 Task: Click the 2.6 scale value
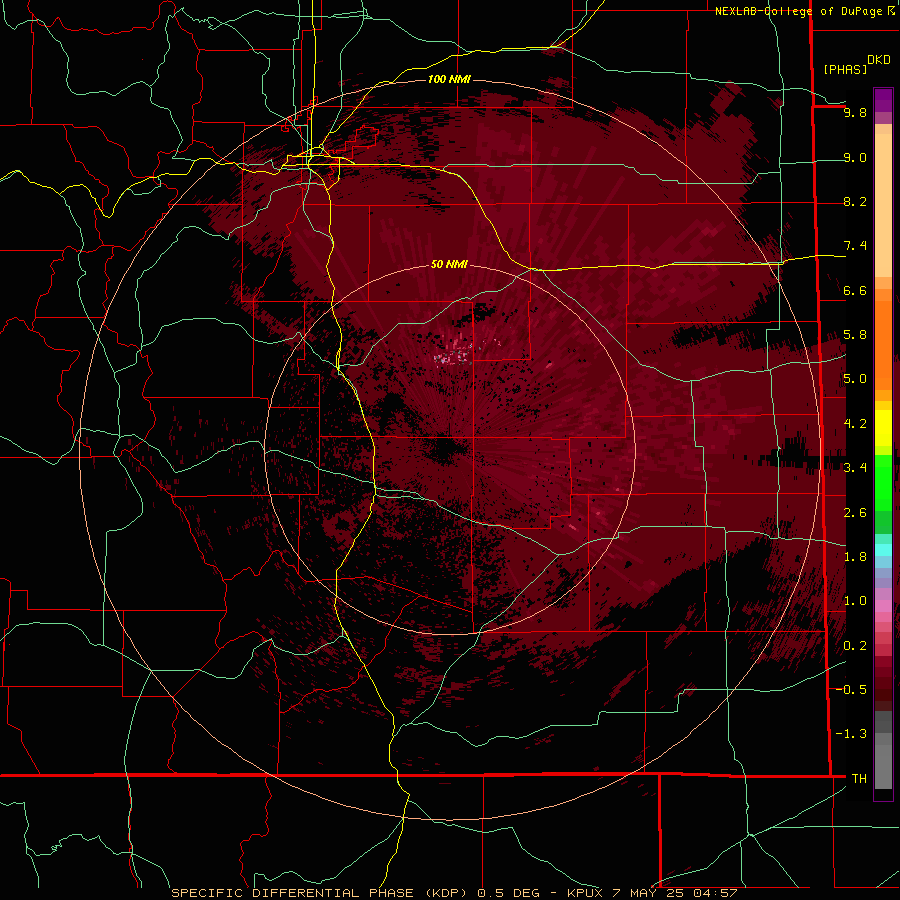point(855,513)
